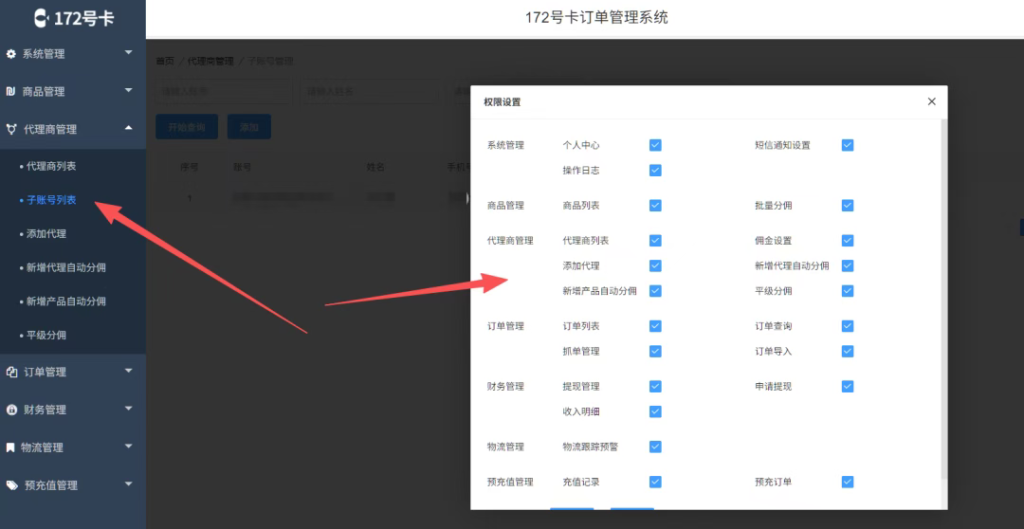Click the 订单管理 sidebar icon
Screen dimensions: 1024x529
11,372
